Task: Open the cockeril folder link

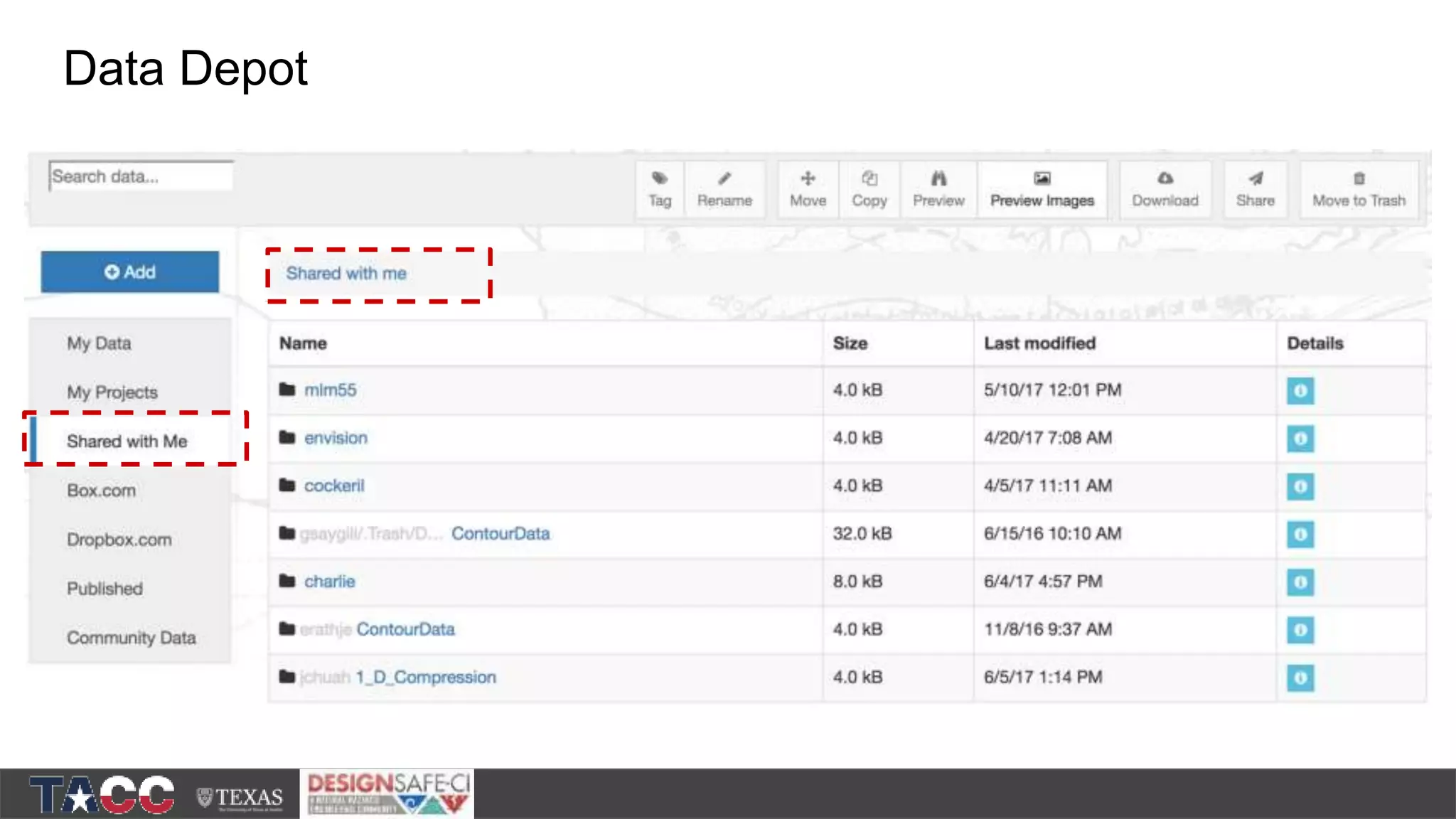Action: coord(334,486)
